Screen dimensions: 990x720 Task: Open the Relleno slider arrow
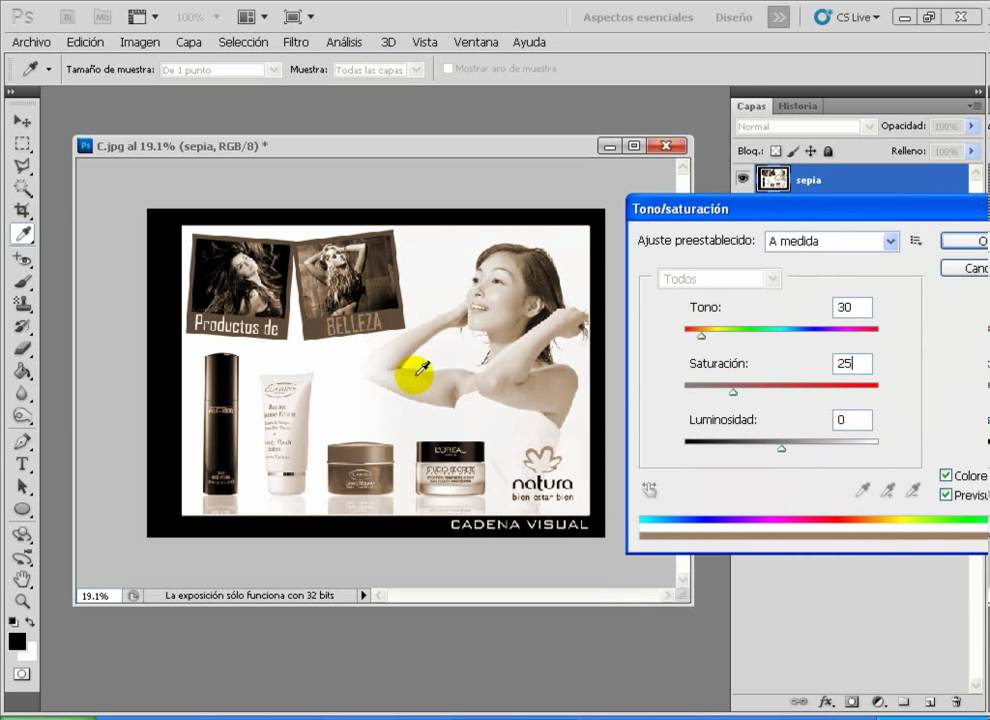pos(972,151)
